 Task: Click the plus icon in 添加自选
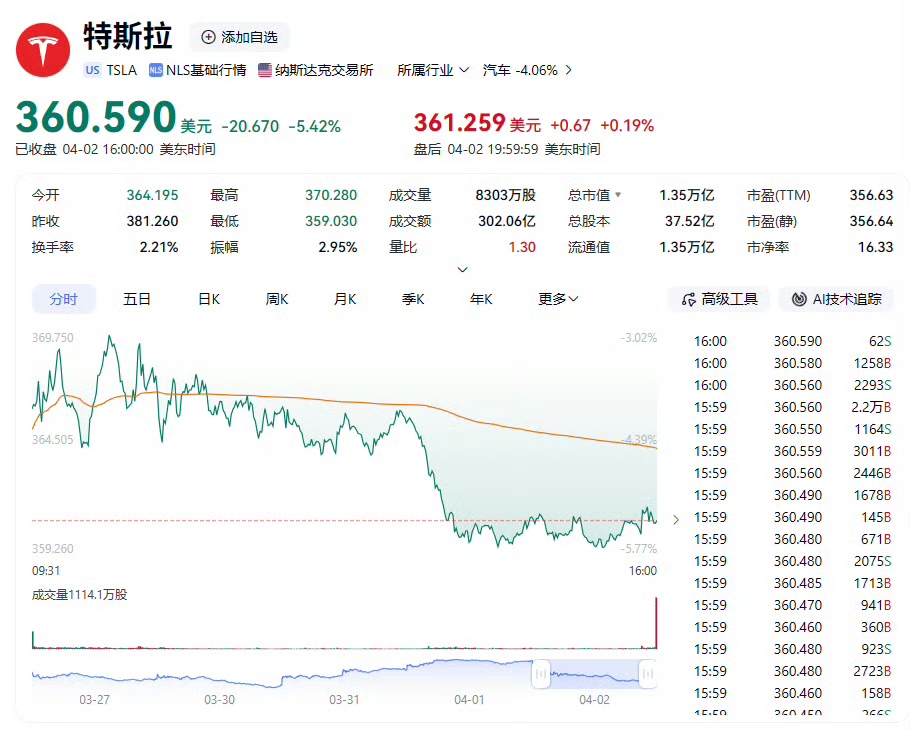pos(208,37)
